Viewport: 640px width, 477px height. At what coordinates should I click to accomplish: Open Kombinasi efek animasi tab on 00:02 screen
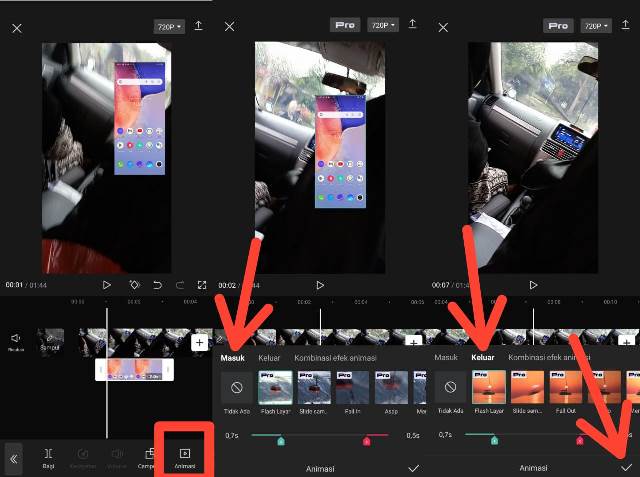(335, 358)
